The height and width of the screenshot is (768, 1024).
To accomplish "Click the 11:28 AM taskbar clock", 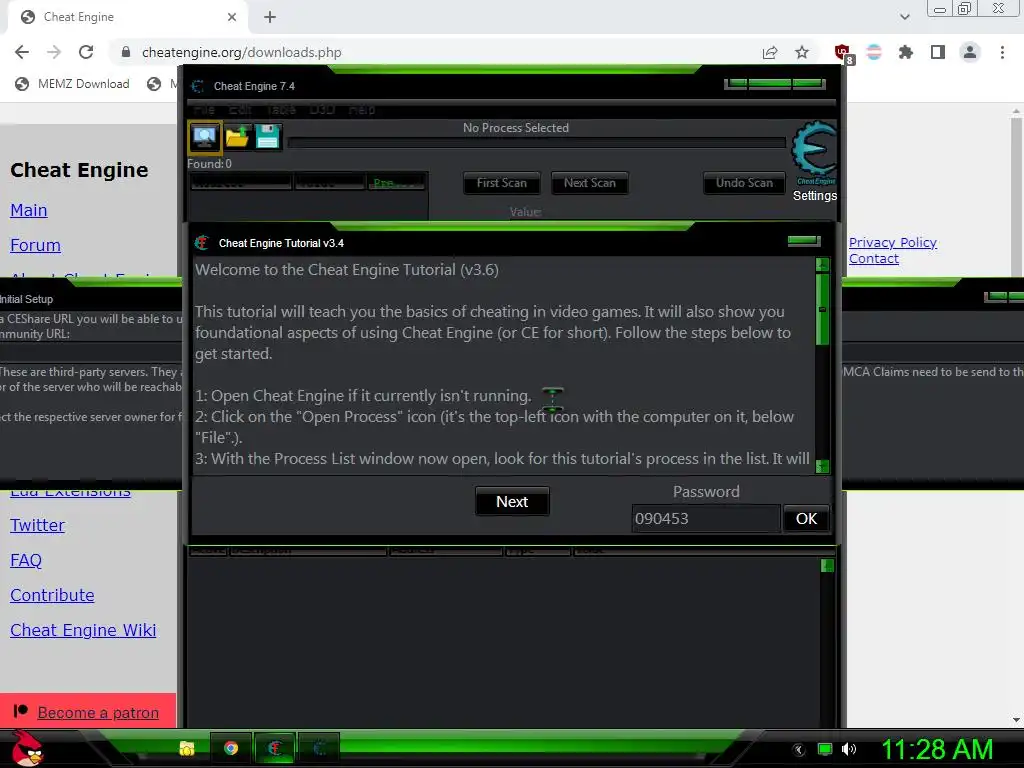I will pyautogui.click(x=938, y=749).
